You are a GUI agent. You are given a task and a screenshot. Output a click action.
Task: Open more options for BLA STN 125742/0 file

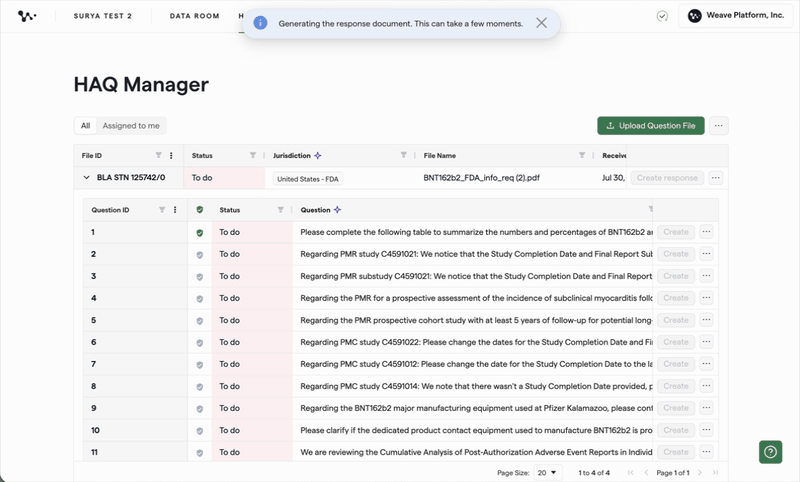click(x=716, y=177)
